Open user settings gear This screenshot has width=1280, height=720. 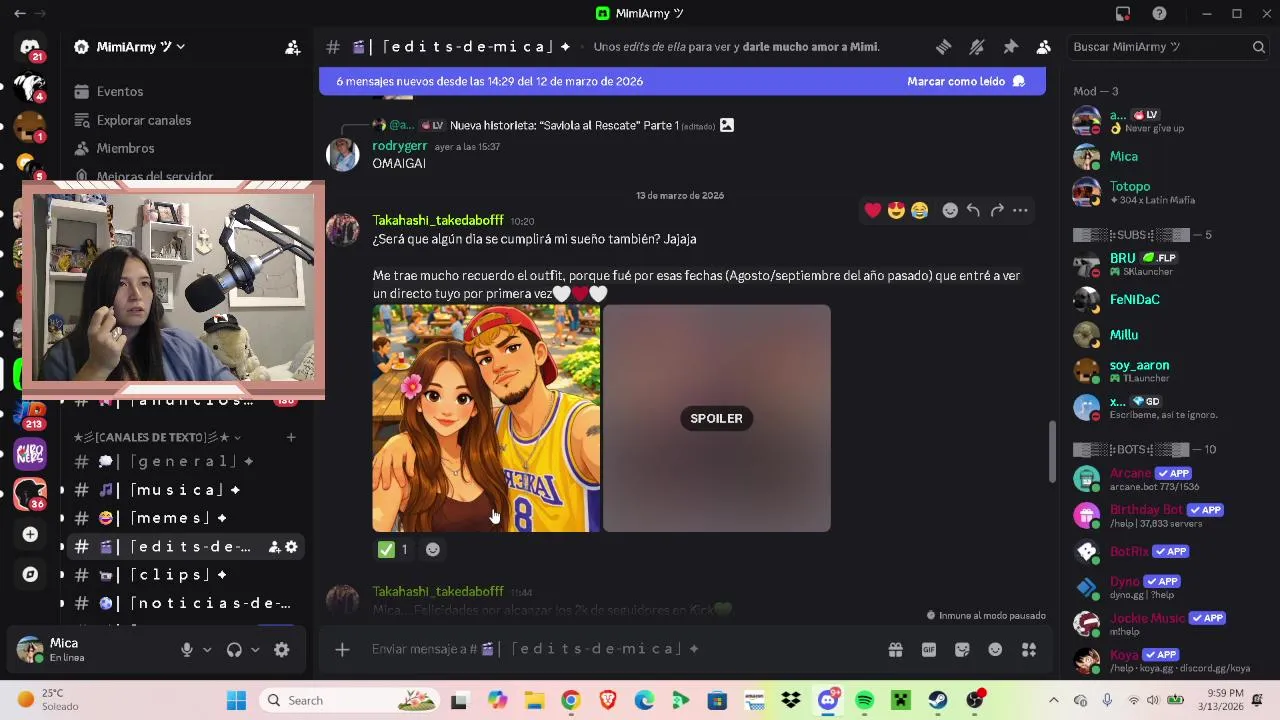(282, 649)
